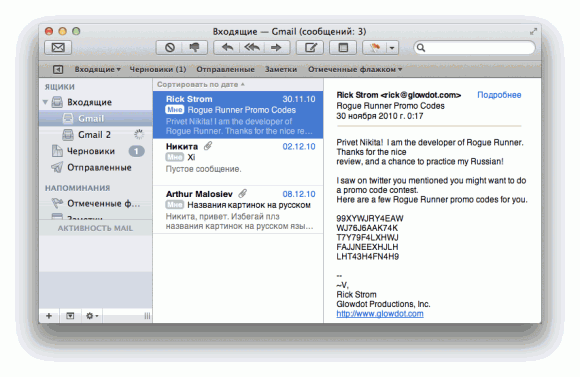
Task: Hide mailbox list via favorites bar toggle
Action: [x=58, y=70]
